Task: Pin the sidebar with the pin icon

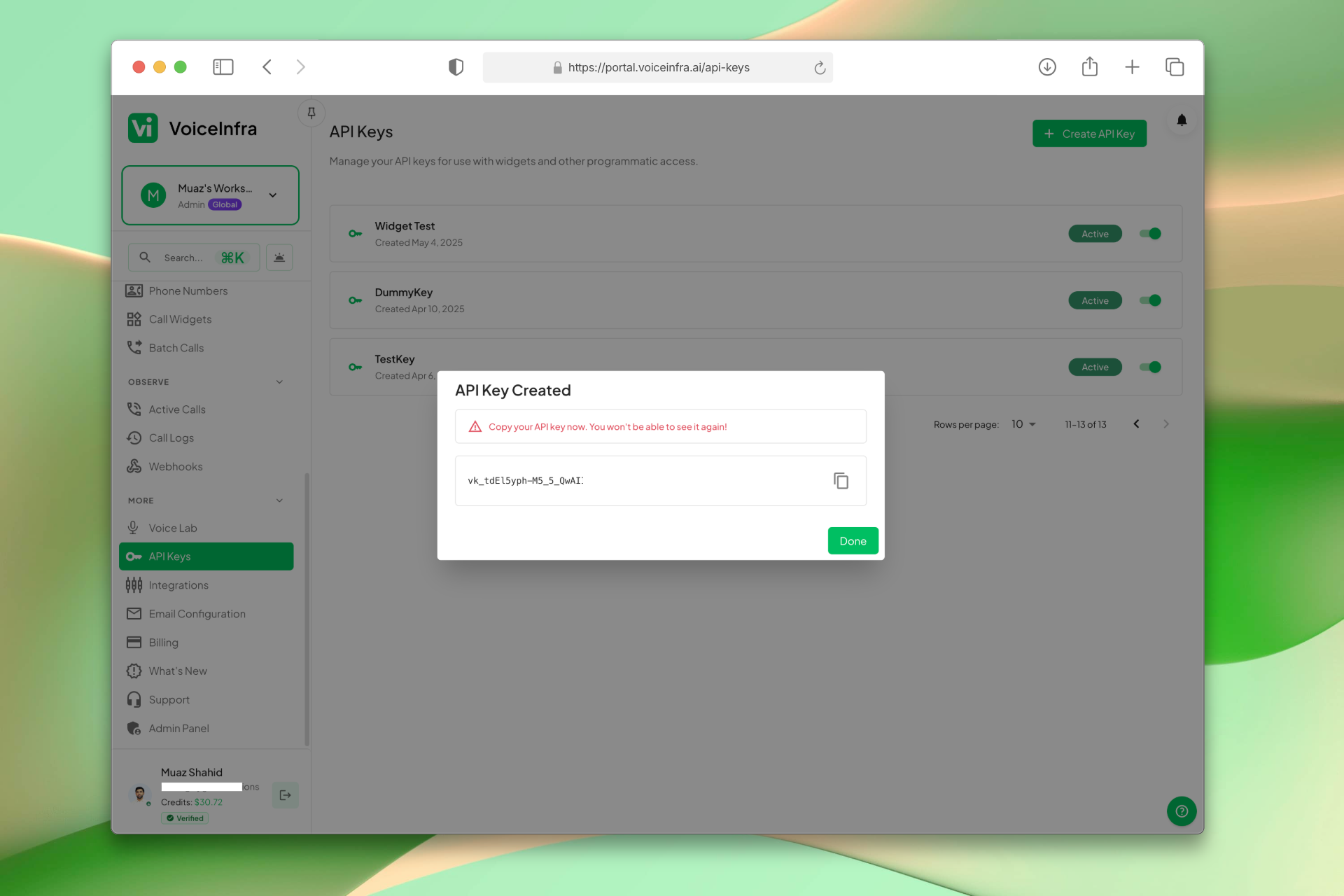Action: point(311,113)
